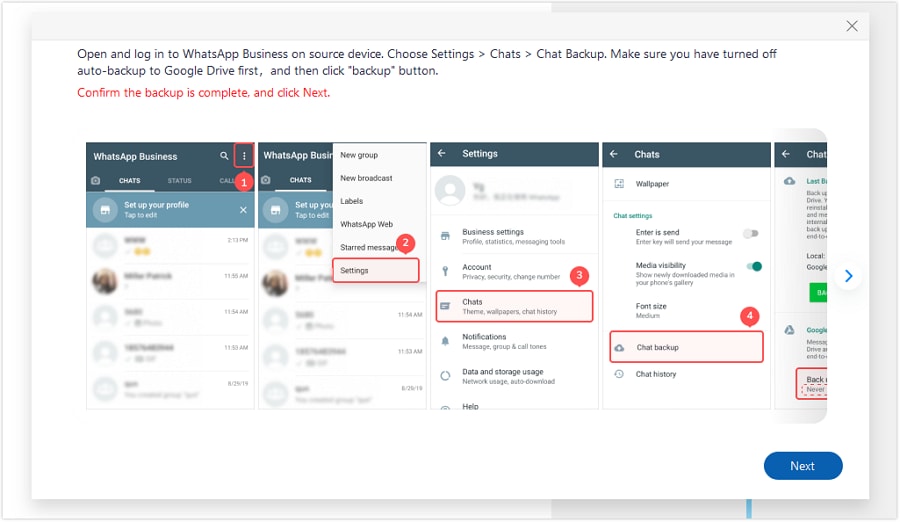
Task: Choose New broadcast from the menu
Action: [366, 178]
